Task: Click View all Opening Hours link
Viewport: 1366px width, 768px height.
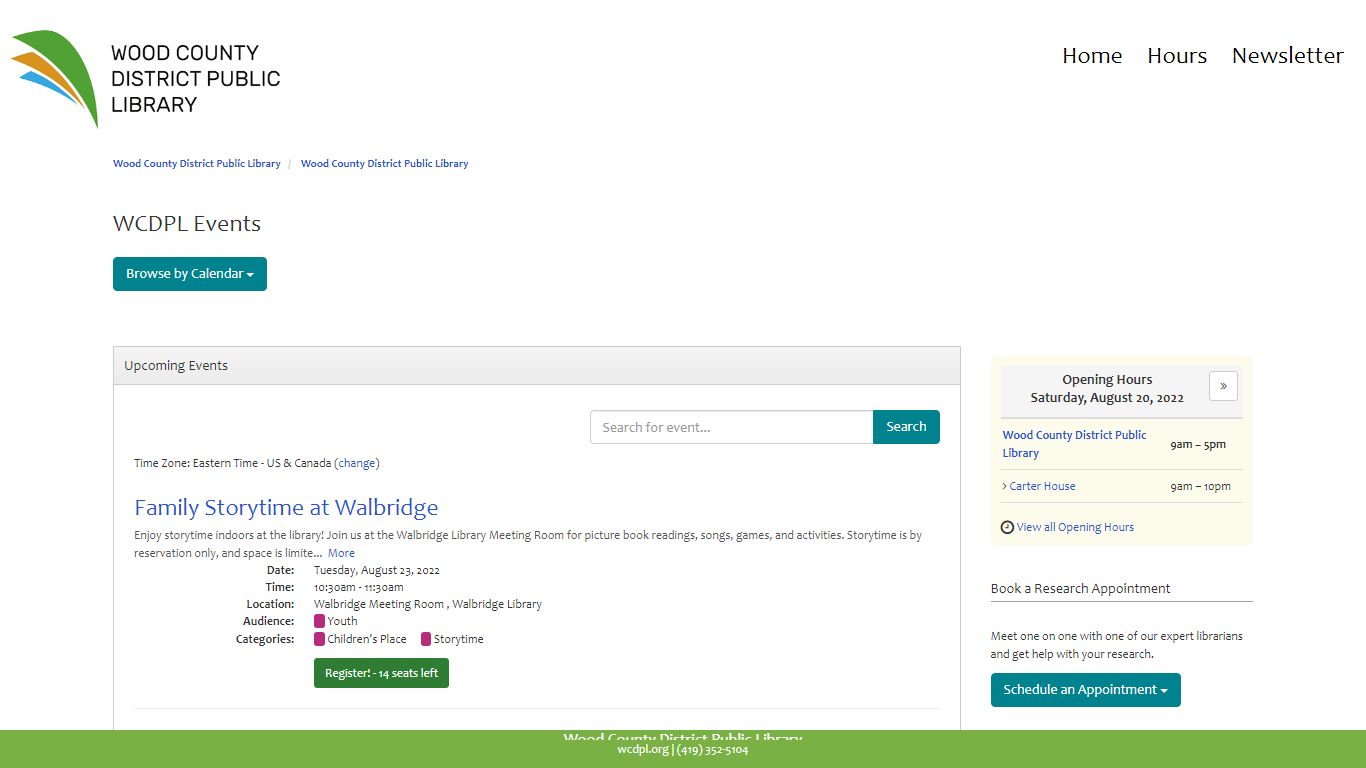Action: (x=1075, y=527)
